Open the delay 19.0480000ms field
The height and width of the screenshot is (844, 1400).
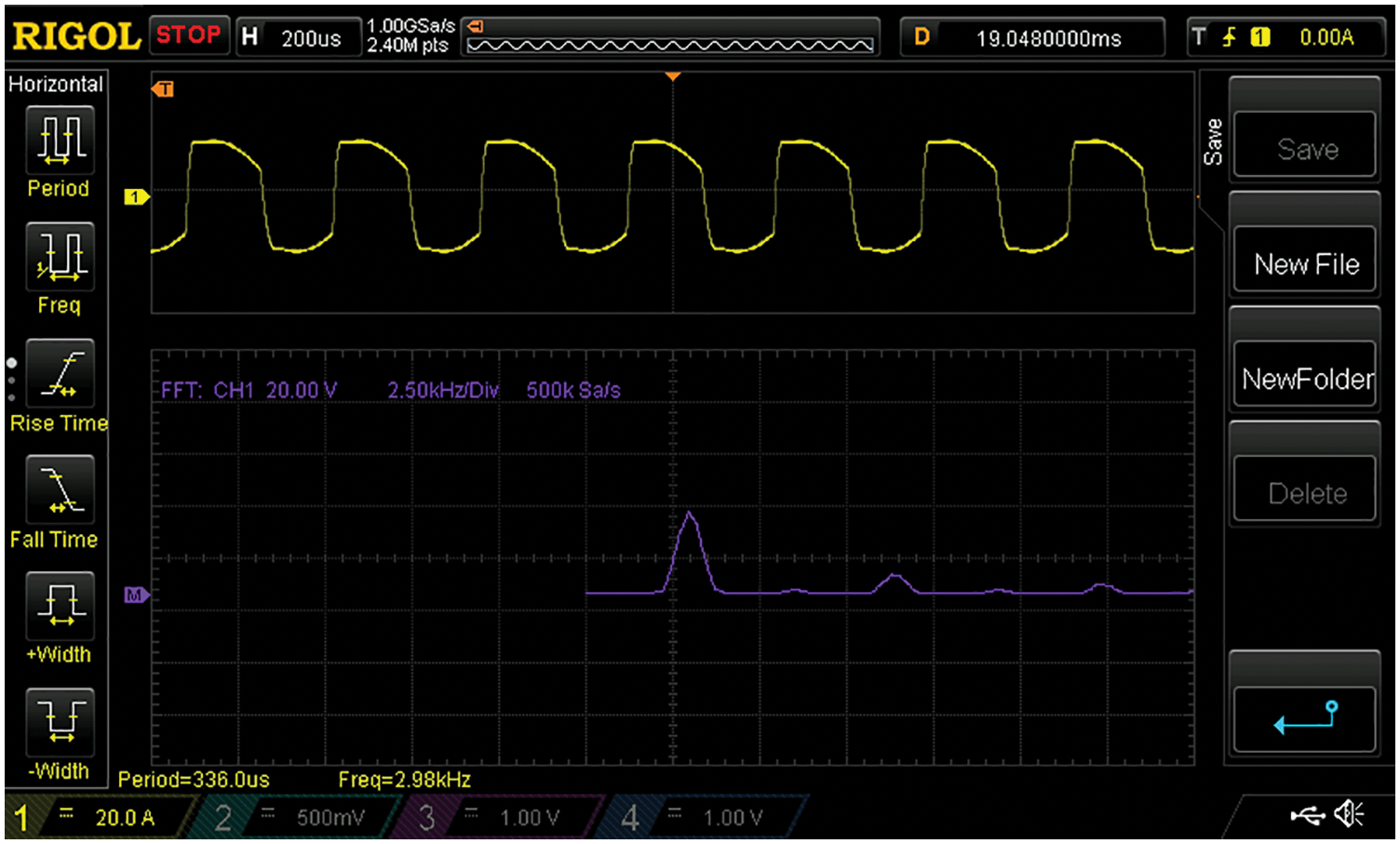pyautogui.click(x=1033, y=38)
